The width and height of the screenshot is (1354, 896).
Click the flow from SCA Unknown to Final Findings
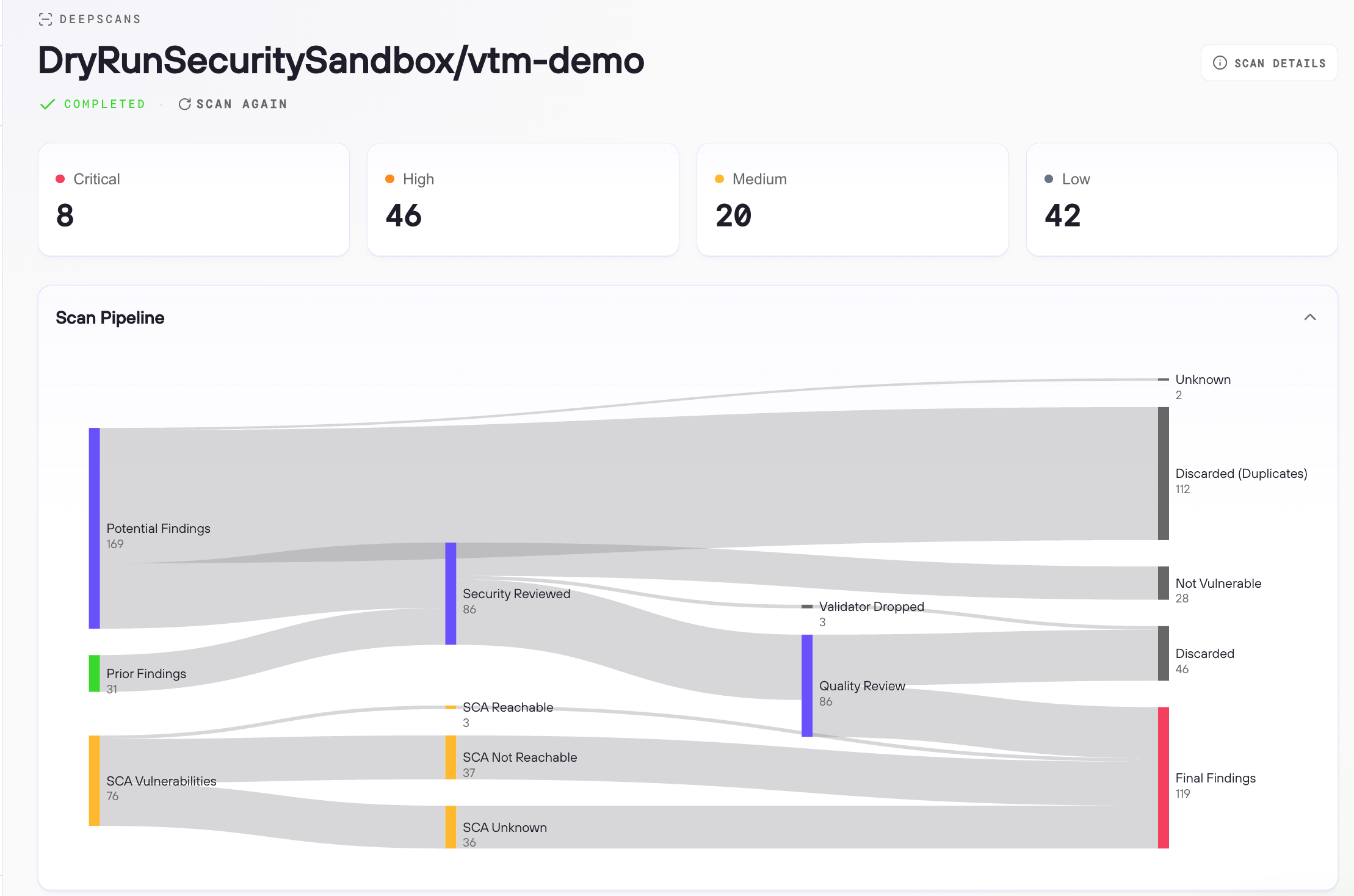point(806,827)
